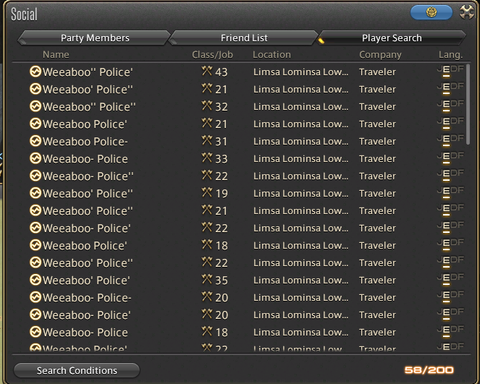The width and height of the screenshot is (480, 384).
Task: Click class icon next to level 43
Action: [x=207, y=71]
